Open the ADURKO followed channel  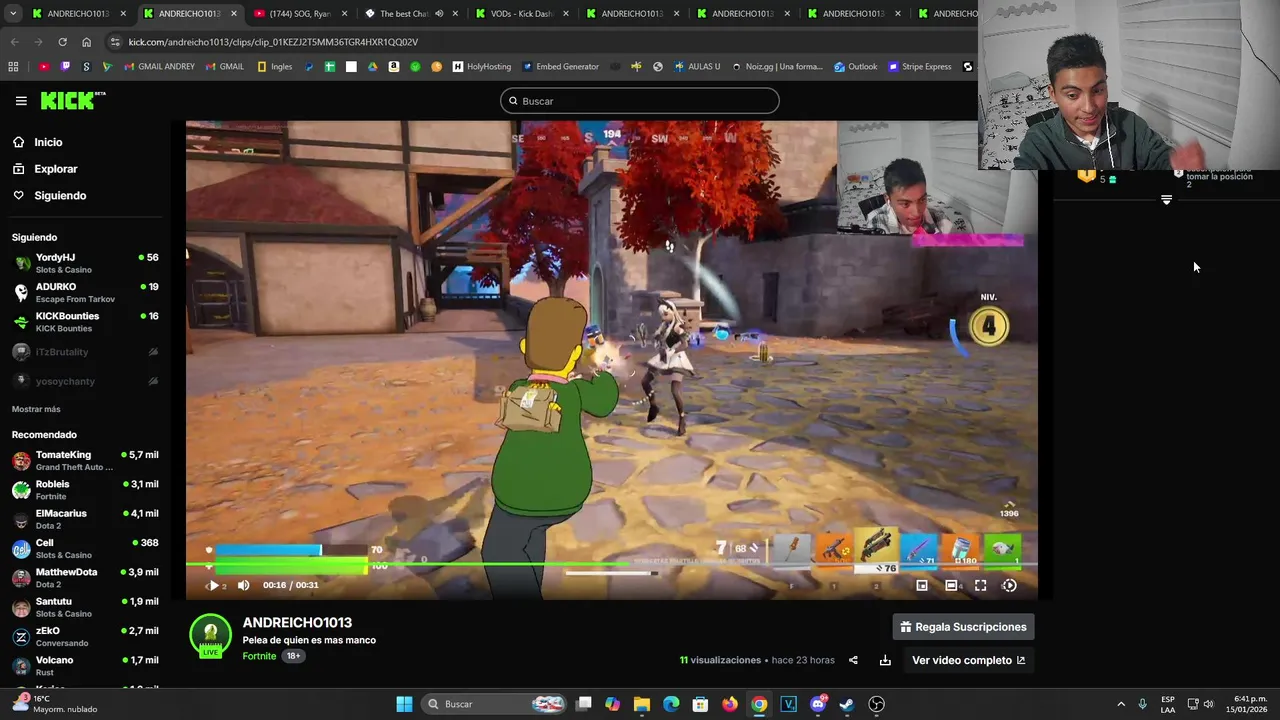click(85, 292)
